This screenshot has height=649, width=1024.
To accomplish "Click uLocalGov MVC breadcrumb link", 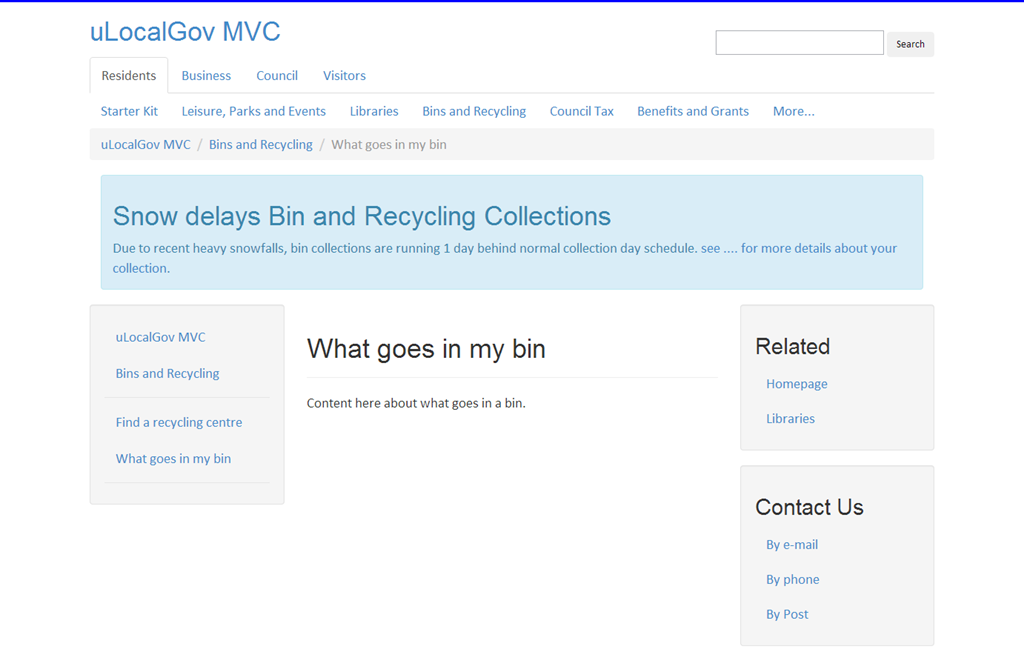I will pyautogui.click(x=145, y=145).
